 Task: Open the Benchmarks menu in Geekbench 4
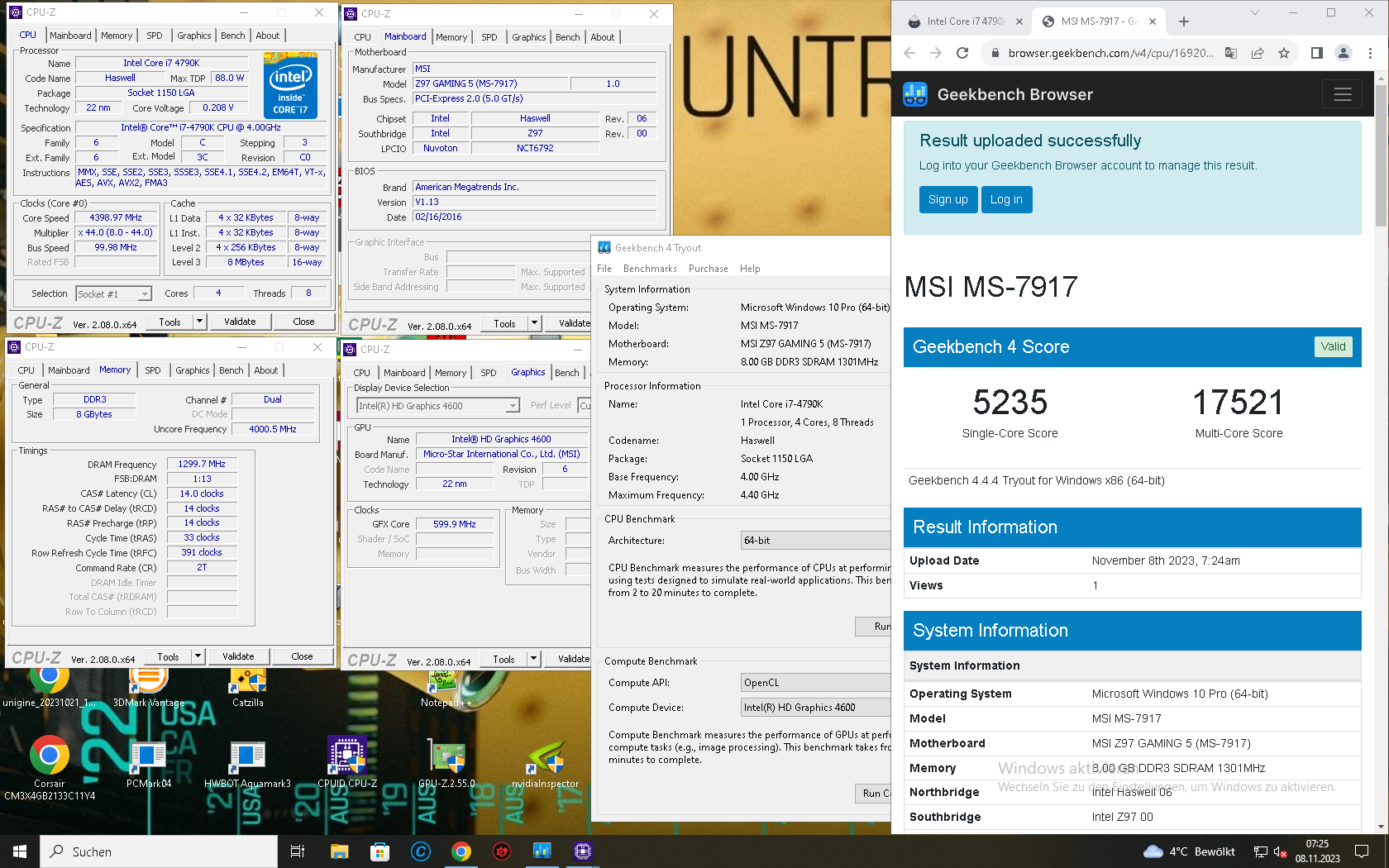[x=650, y=269]
